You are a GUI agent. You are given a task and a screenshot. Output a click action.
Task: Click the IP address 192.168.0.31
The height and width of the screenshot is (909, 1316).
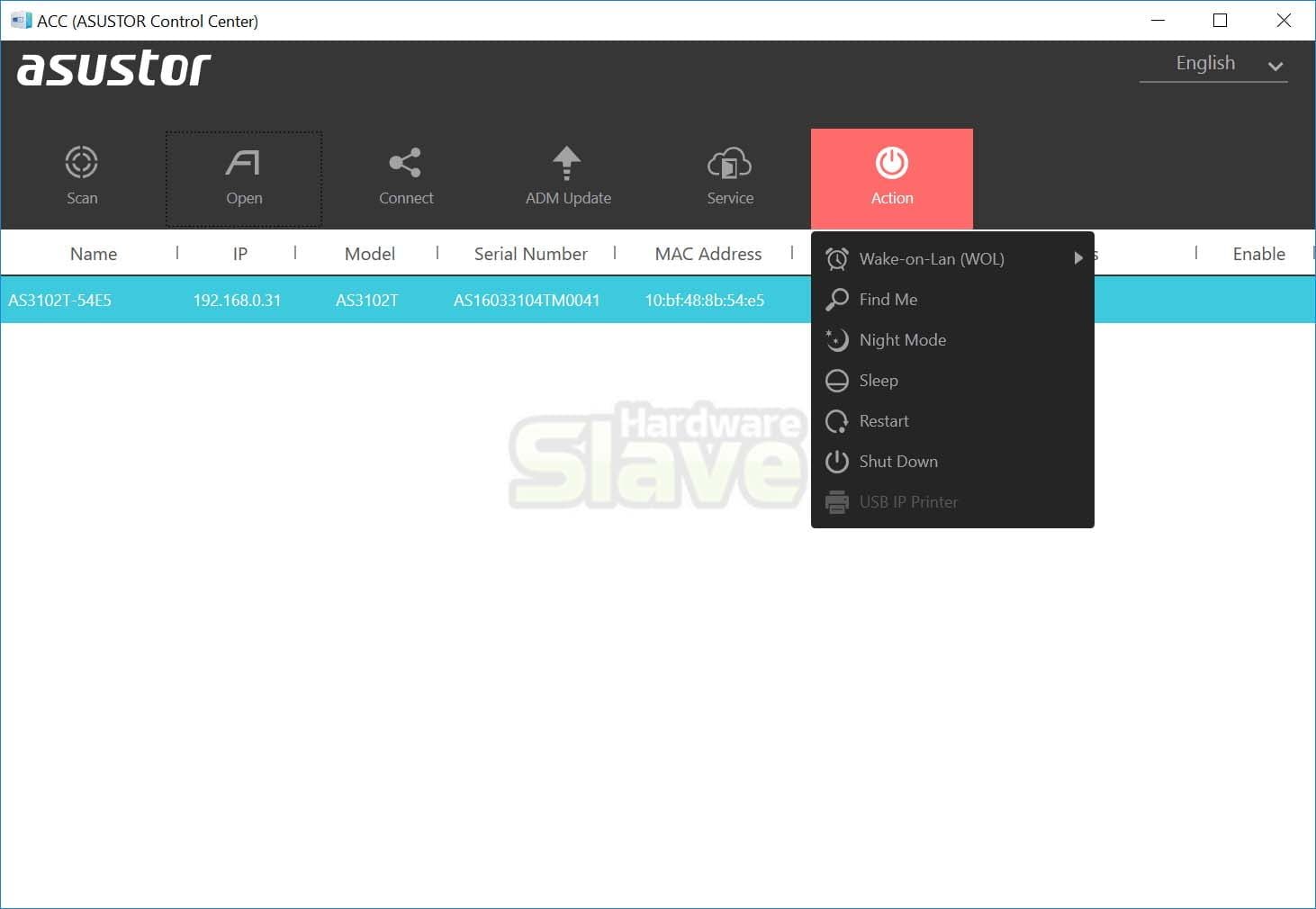[x=237, y=301]
